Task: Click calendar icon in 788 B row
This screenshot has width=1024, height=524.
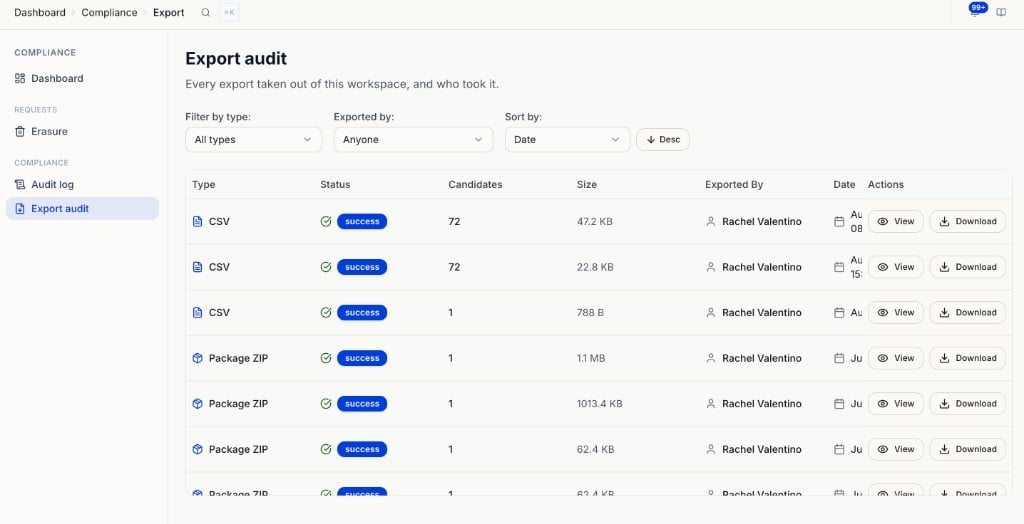Action: pyautogui.click(x=839, y=313)
